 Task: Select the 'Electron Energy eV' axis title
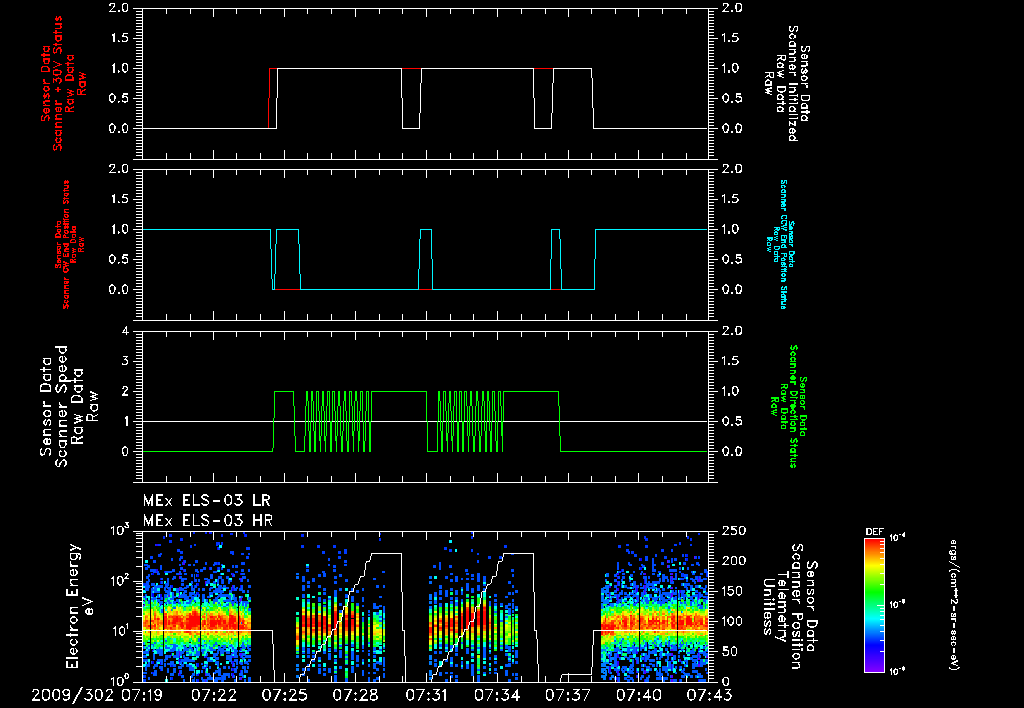pos(80,605)
